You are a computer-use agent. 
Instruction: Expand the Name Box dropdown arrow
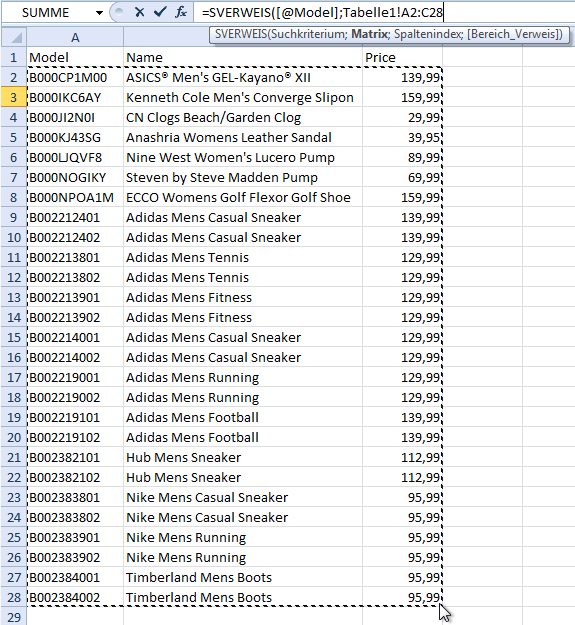tap(99, 13)
